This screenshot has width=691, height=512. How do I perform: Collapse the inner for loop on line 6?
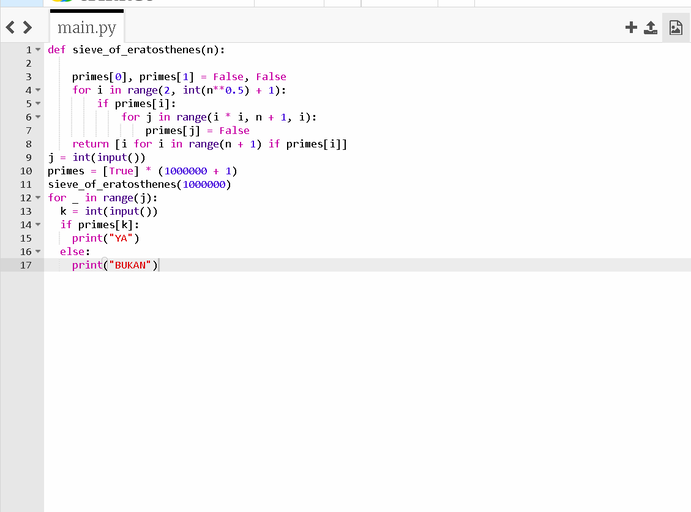pyautogui.click(x=38, y=117)
